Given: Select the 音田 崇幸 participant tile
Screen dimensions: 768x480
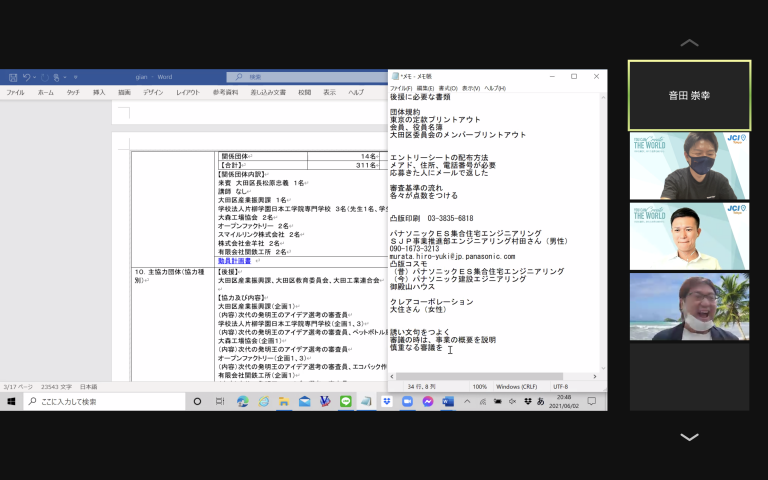Looking at the screenshot, I should 689,95.
